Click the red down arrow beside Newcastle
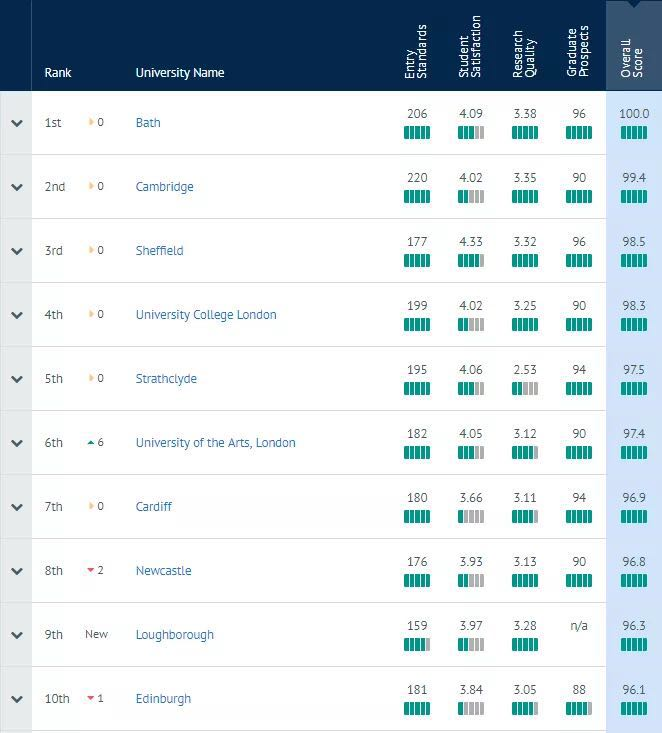 [x=90, y=571]
